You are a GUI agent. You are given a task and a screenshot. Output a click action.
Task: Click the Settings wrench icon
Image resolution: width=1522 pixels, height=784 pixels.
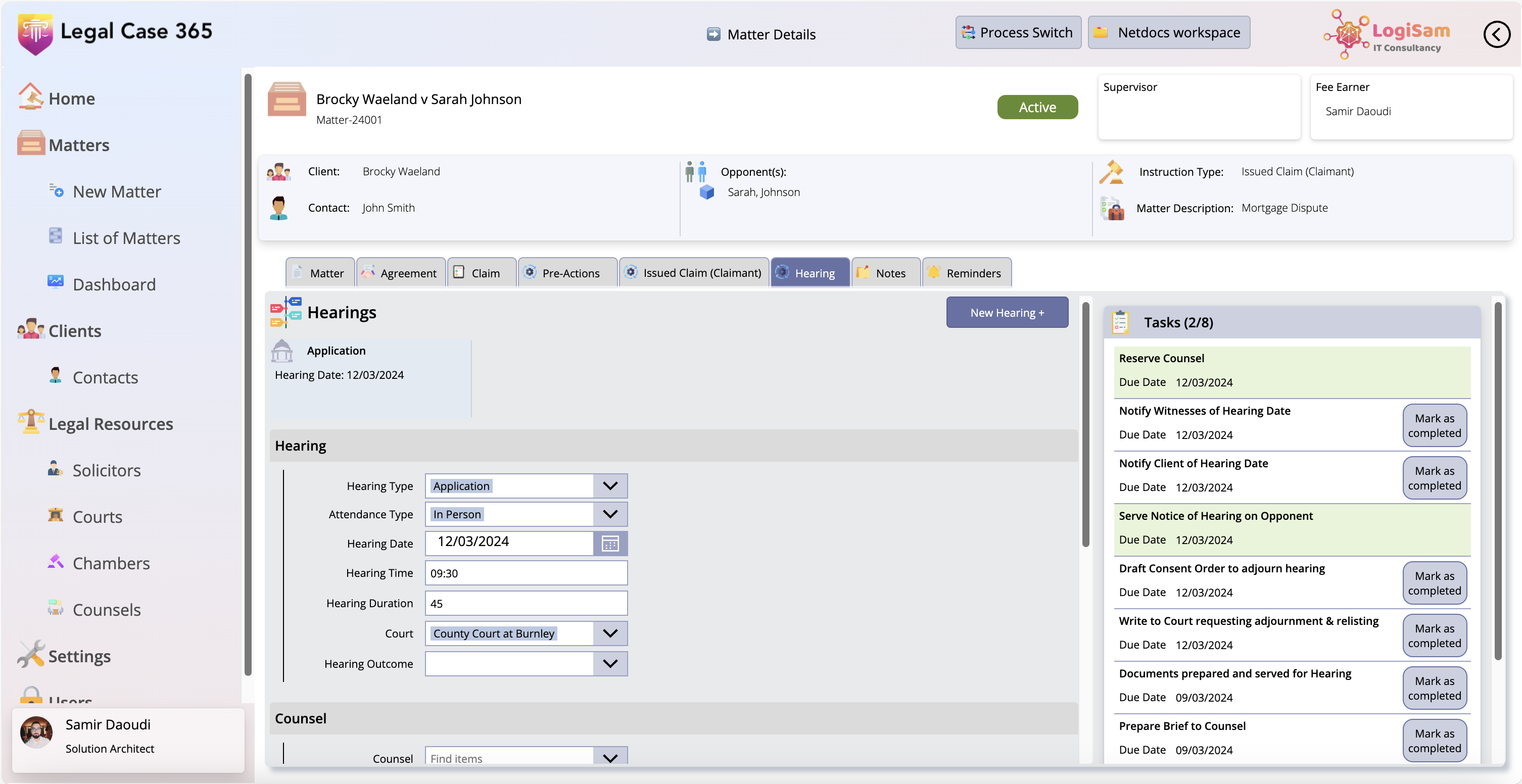pyautogui.click(x=31, y=654)
